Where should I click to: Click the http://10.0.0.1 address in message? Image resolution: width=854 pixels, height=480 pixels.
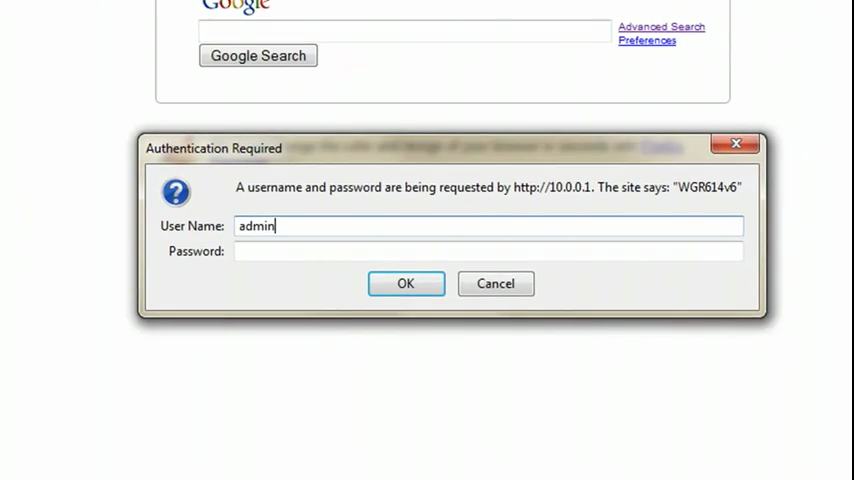tap(552, 187)
